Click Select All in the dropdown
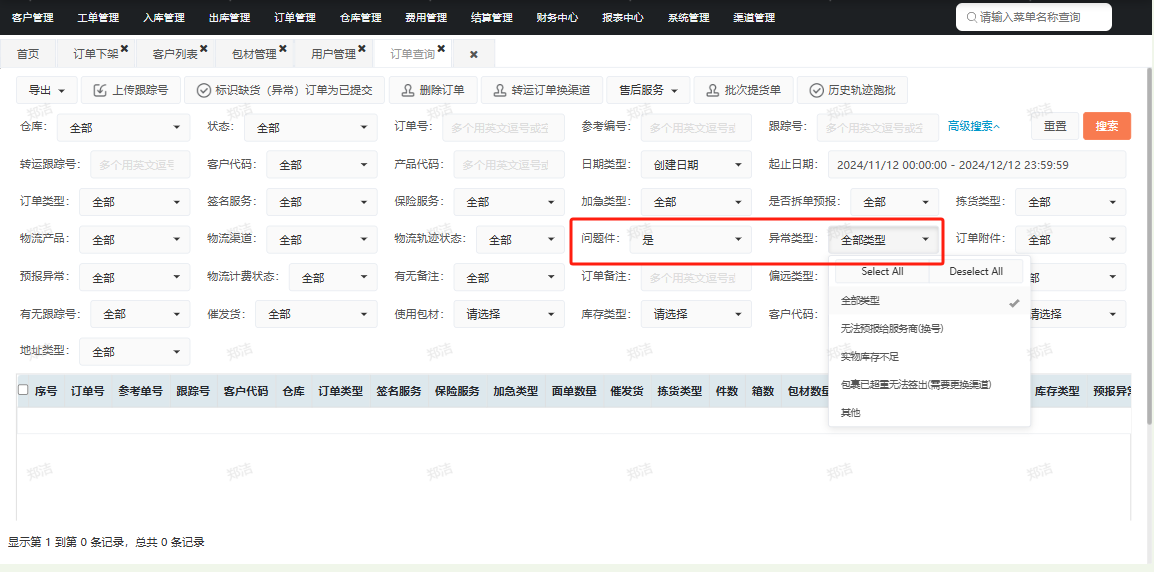 click(882, 271)
